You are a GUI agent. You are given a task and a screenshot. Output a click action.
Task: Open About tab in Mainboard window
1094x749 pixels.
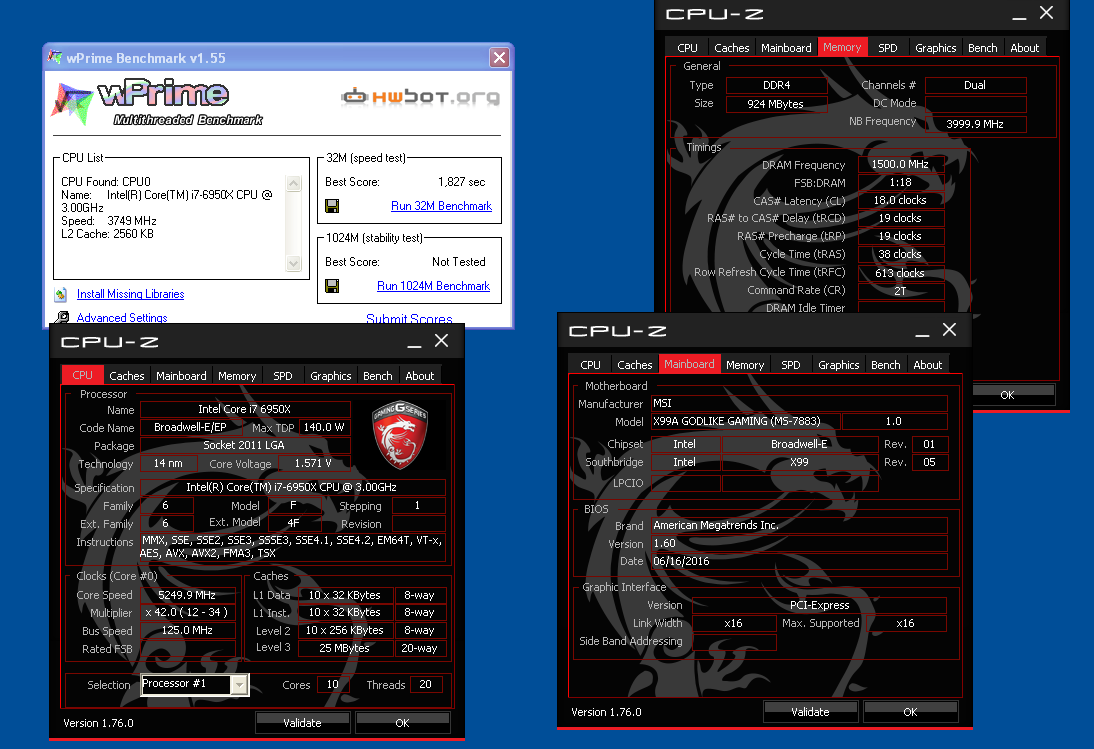(927, 364)
